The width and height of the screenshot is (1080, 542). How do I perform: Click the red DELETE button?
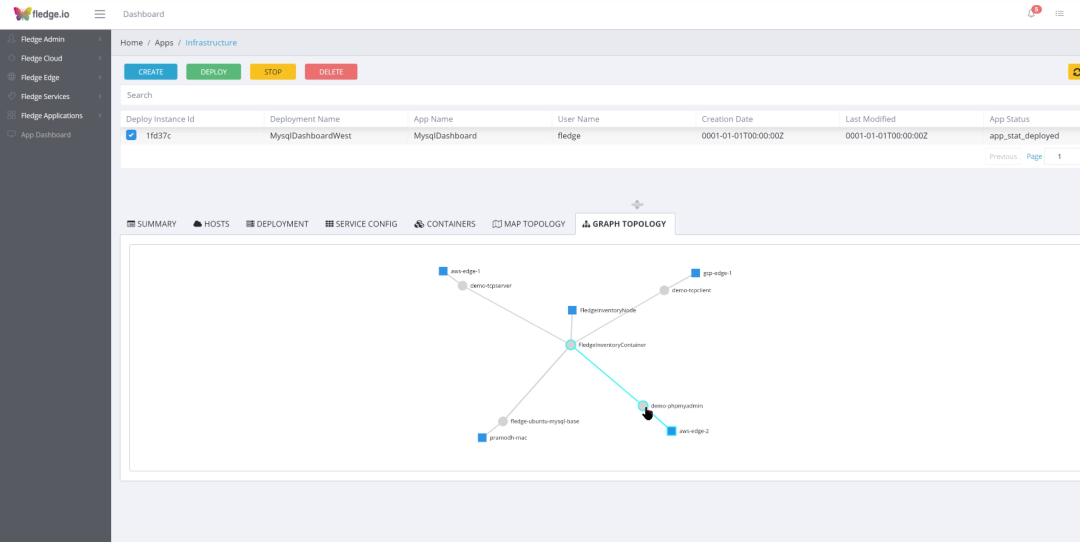[331, 72]
